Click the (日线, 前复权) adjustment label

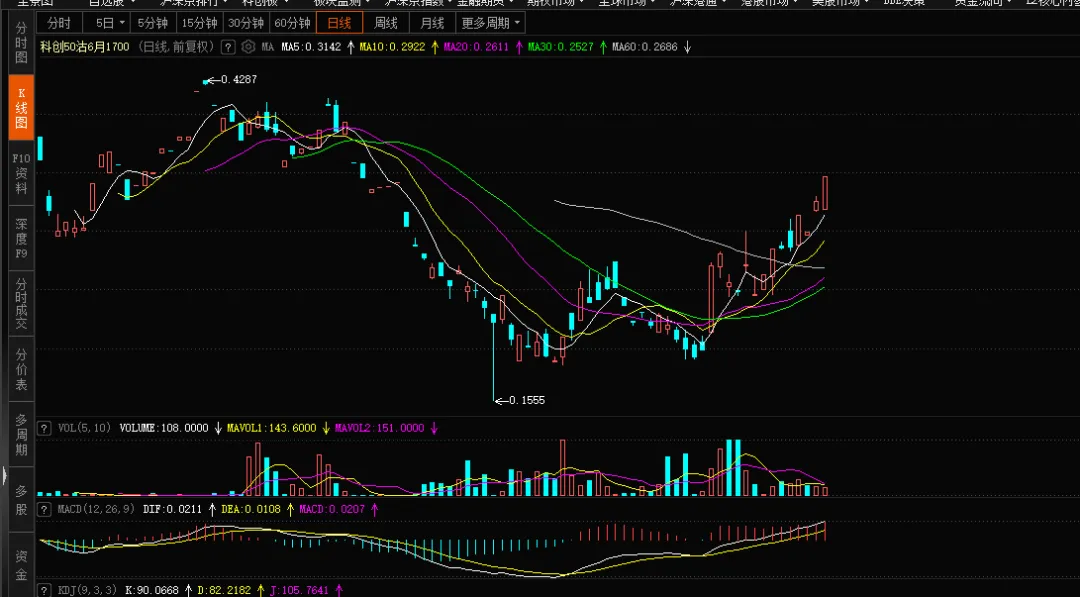click(x=176, y=47)
